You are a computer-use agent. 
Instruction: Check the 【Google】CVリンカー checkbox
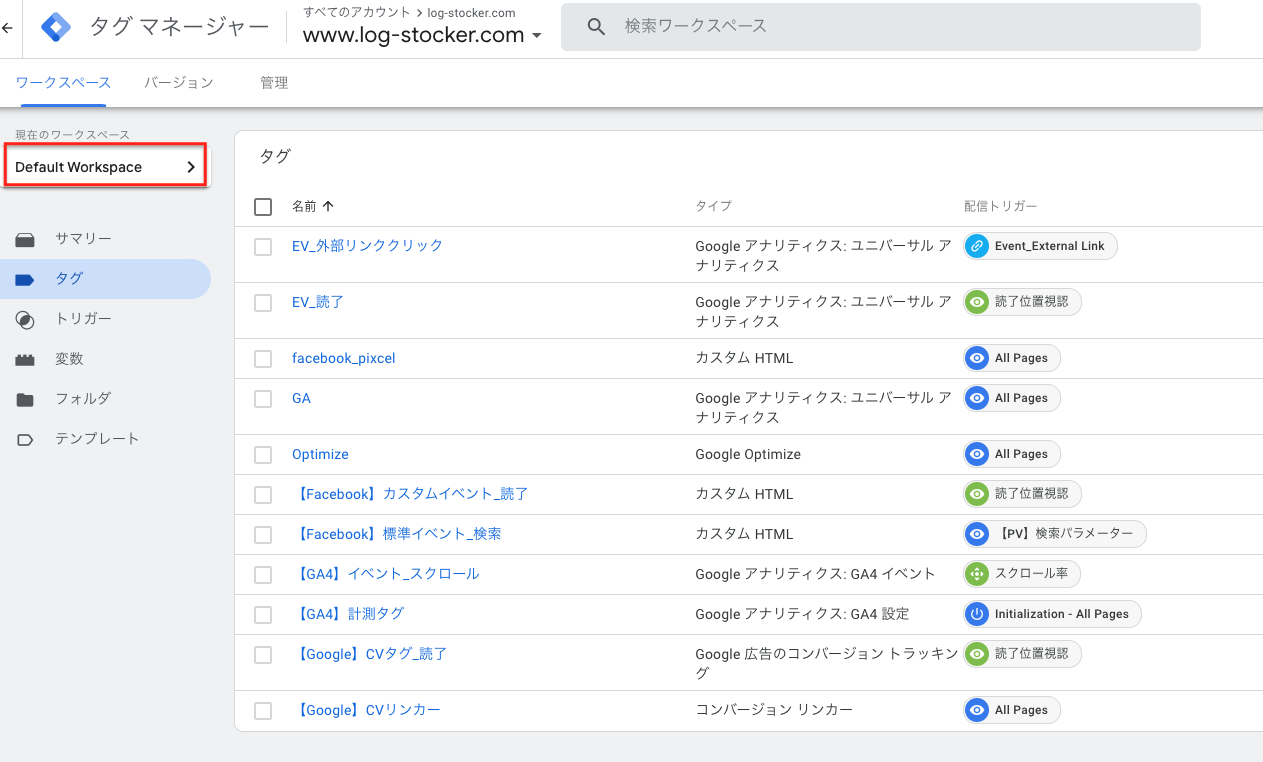coord(263,710)
